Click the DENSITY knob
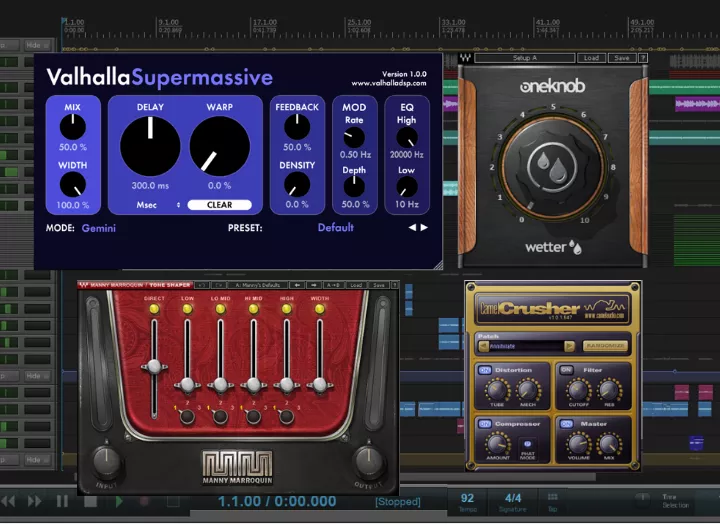720x525 pixels. [x=297, y=185]
